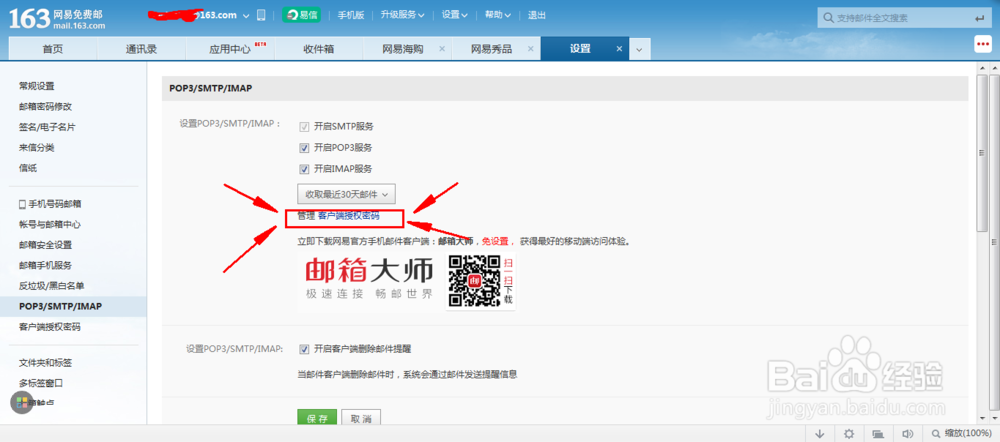Open 反垃圾/黑白名单 settings

52,286
